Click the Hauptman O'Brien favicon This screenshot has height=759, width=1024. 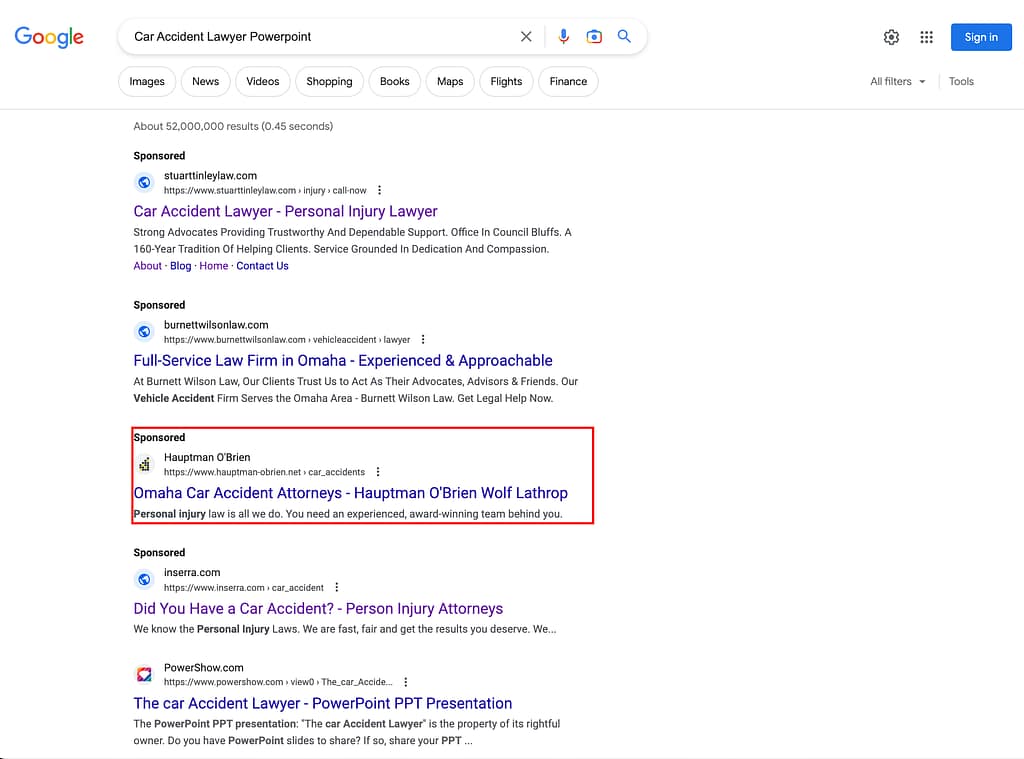pyautogui.click(x=144, y=464)
